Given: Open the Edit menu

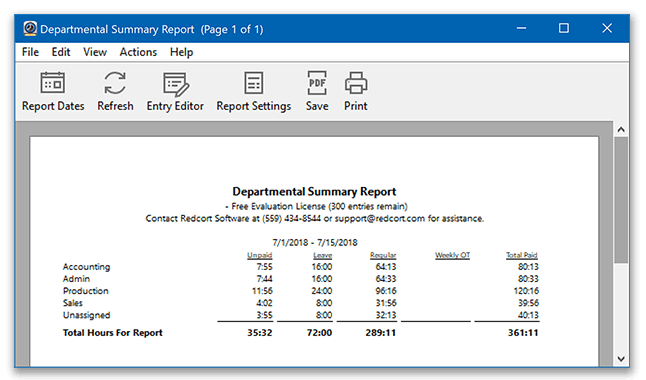Looking at the screenshot, I should click(61, 52).
